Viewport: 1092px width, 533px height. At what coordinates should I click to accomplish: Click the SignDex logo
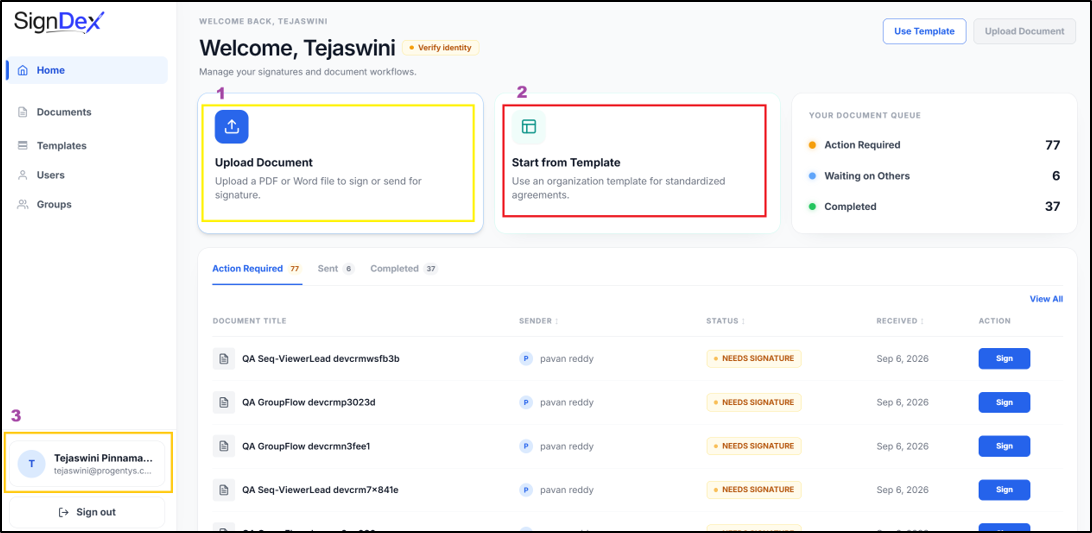click(59, 21)
